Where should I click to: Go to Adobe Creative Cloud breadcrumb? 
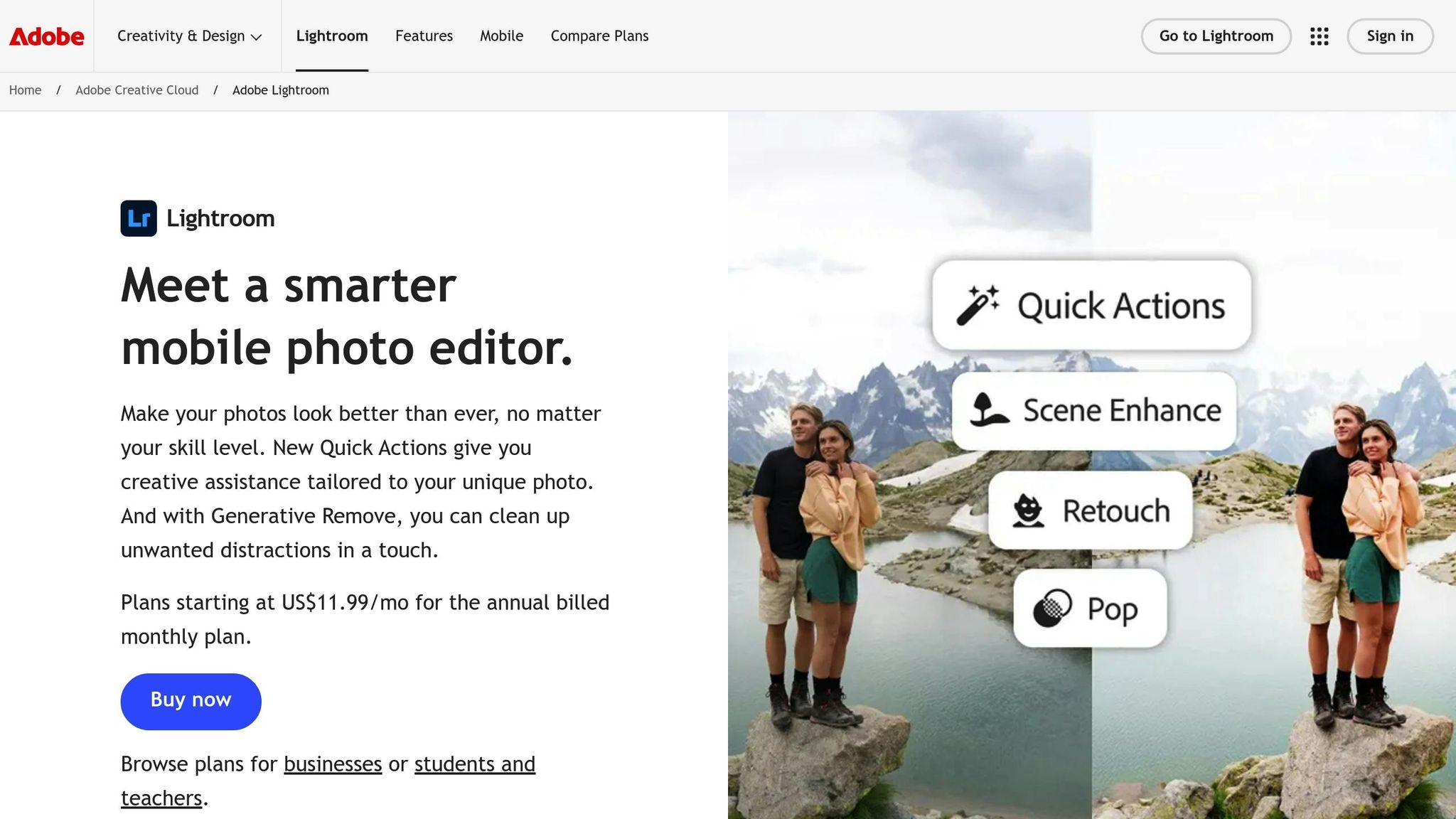coord(136,90)
